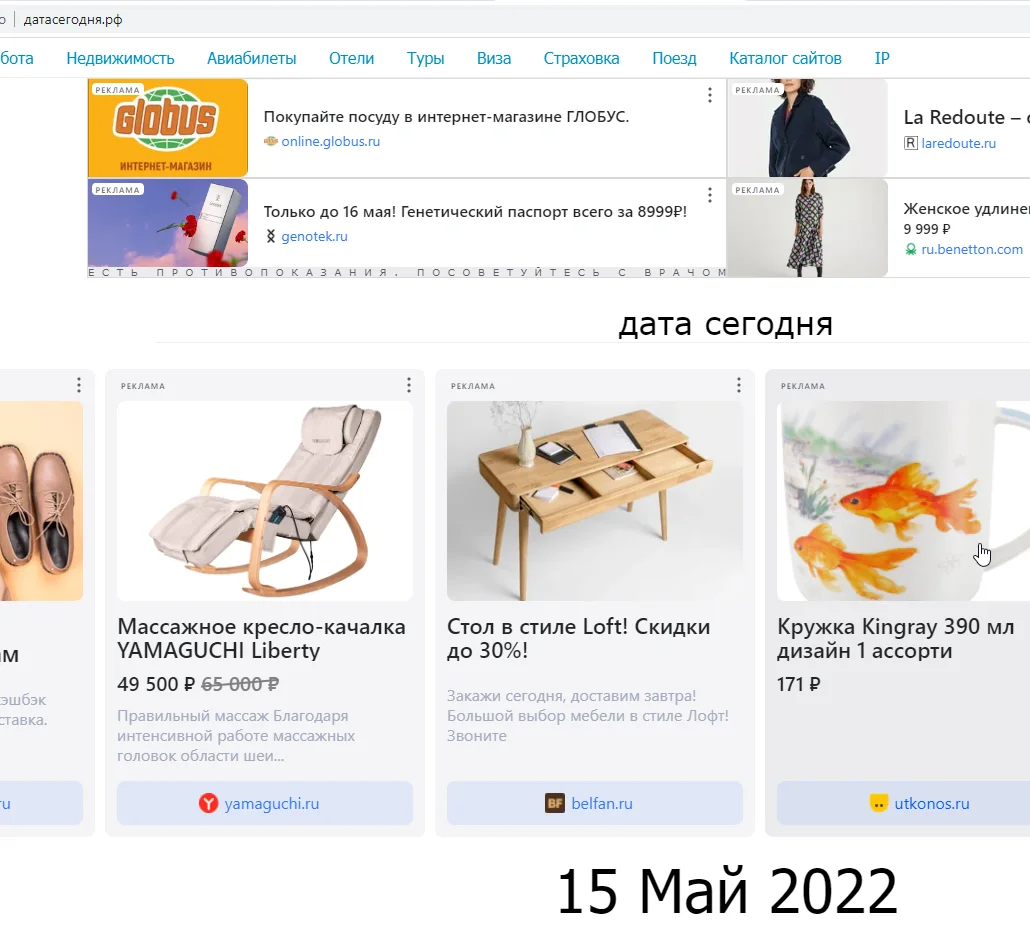Open the Страховка navigation link
The height and width of the screenshot is (933, 1030).
[581, 58]
